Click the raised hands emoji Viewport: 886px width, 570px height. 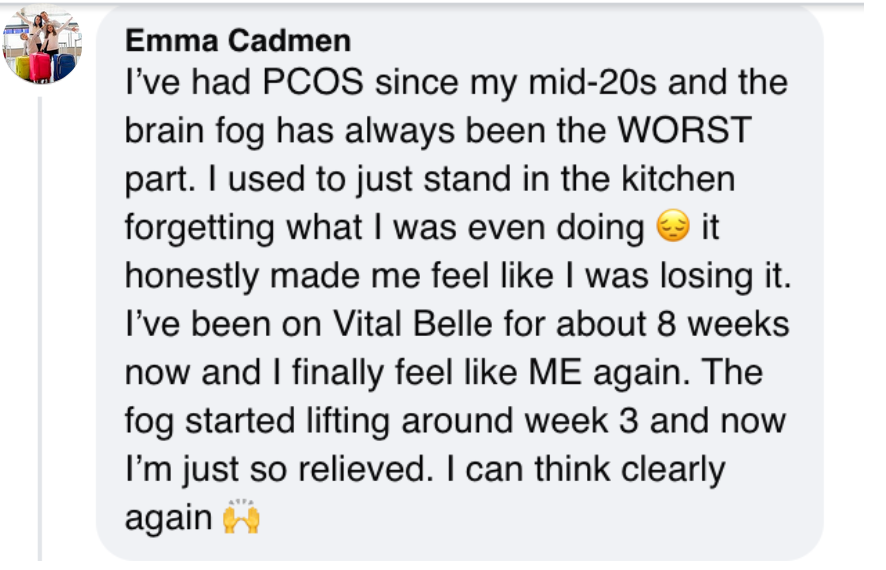(x=241, y=516)
